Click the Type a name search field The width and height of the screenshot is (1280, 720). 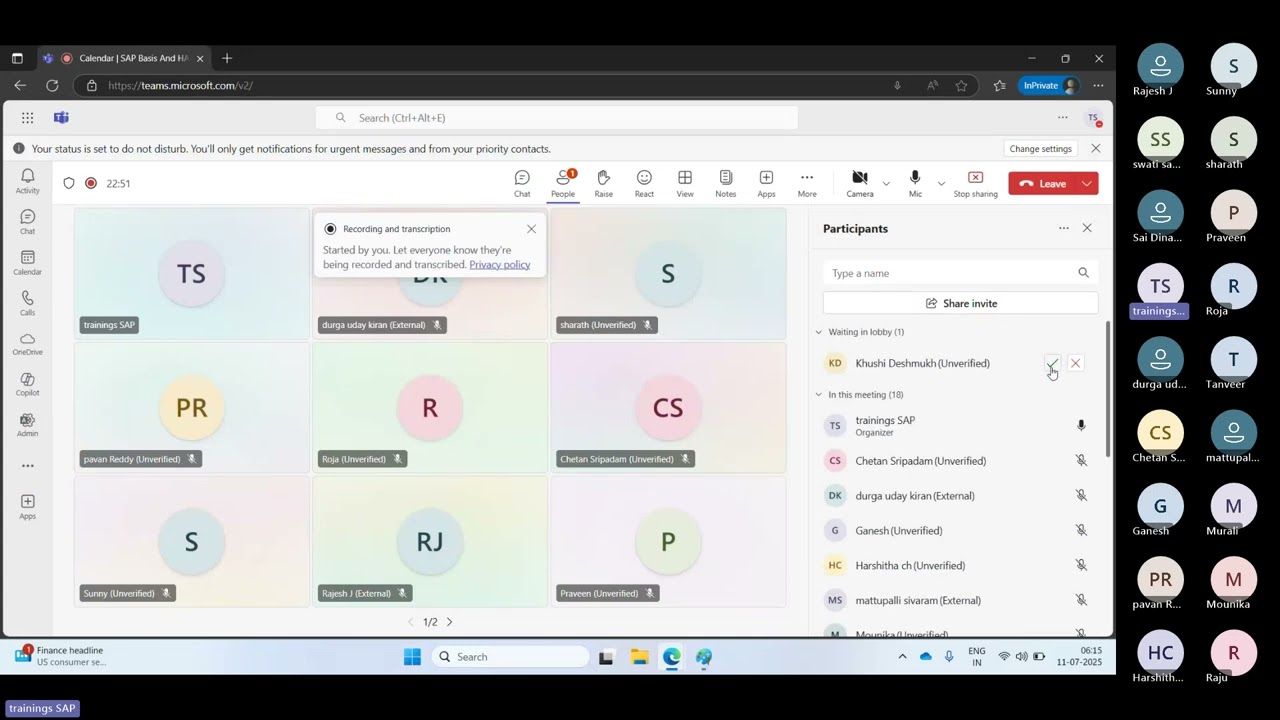pos(960,273)
